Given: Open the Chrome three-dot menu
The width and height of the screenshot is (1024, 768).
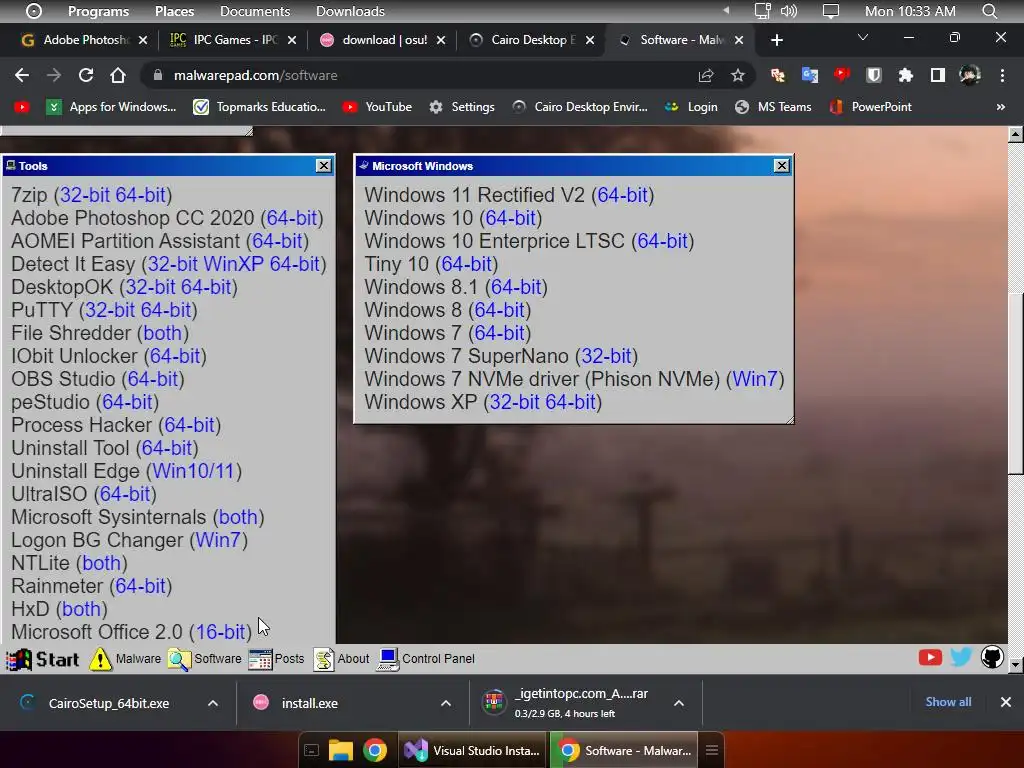Looking at the screenshot, I should [x=1002, y=76].
